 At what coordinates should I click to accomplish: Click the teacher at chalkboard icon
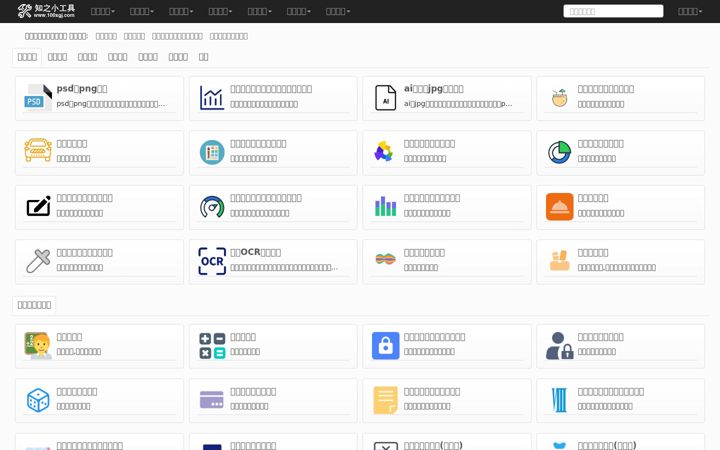click(38, 345)
